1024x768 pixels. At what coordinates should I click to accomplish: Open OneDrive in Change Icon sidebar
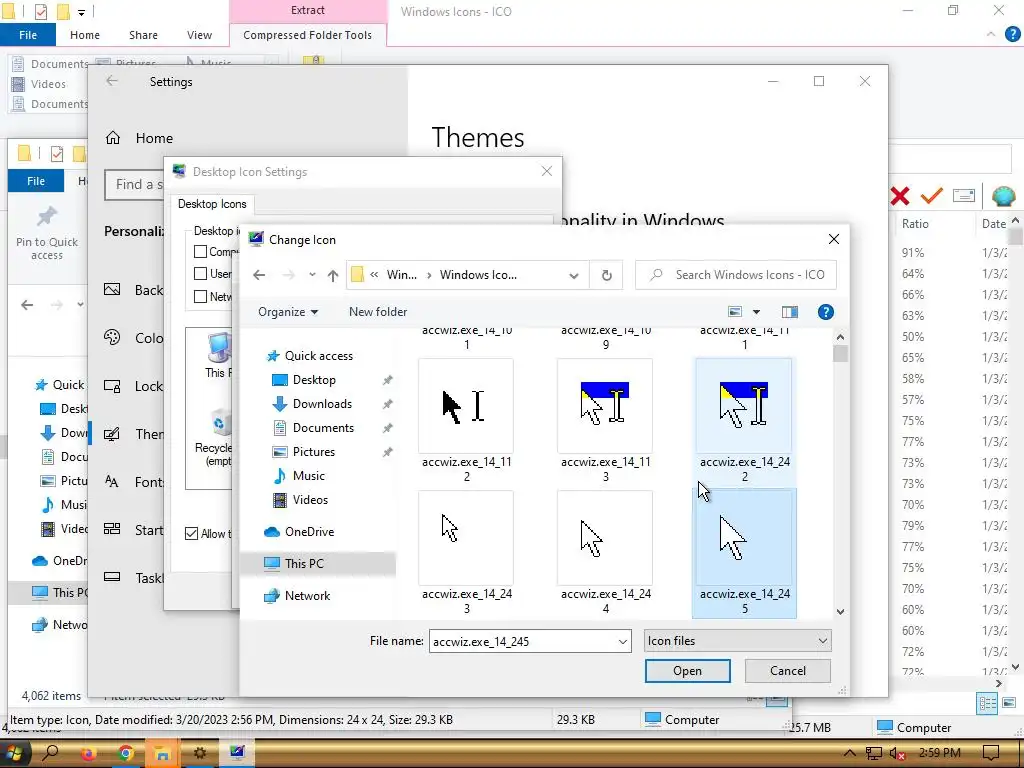(309, 532)
